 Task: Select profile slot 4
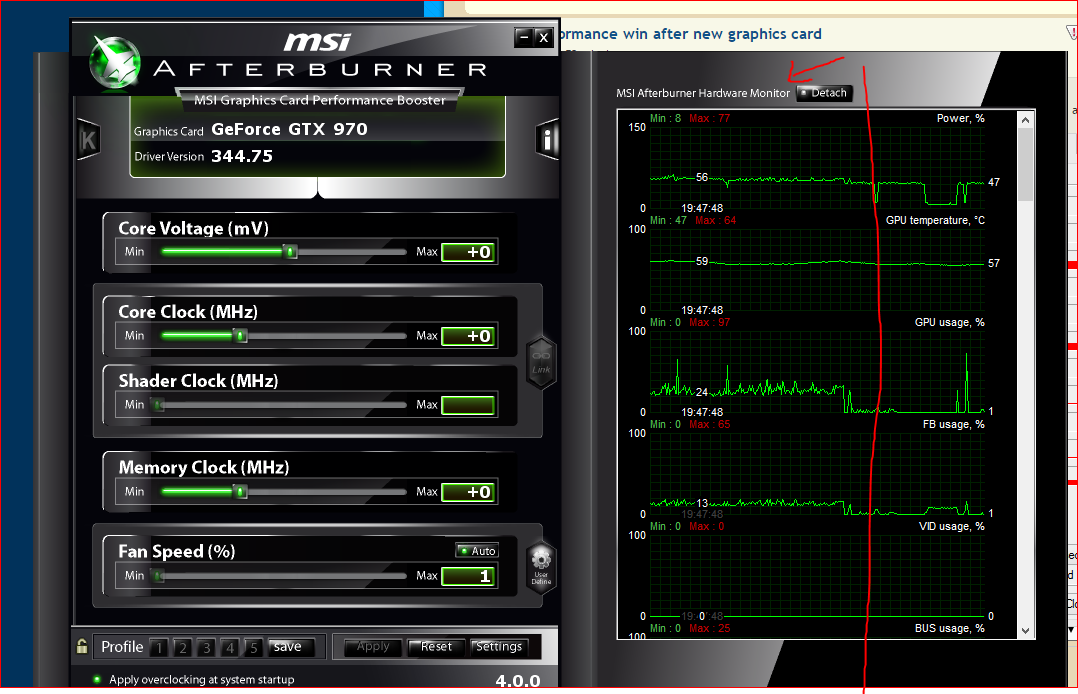pos(230,647)
